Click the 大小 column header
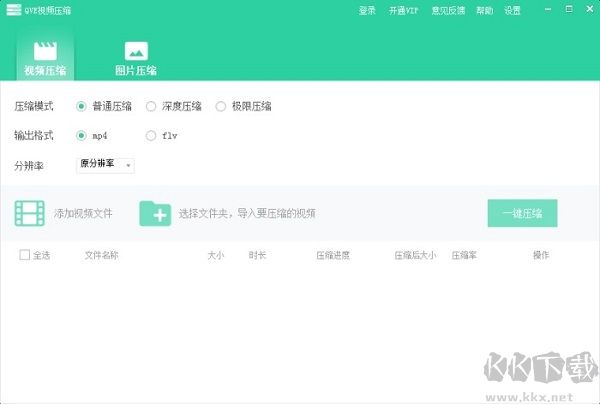The height and width of the screenshot is (404, 600). (215, 255)
